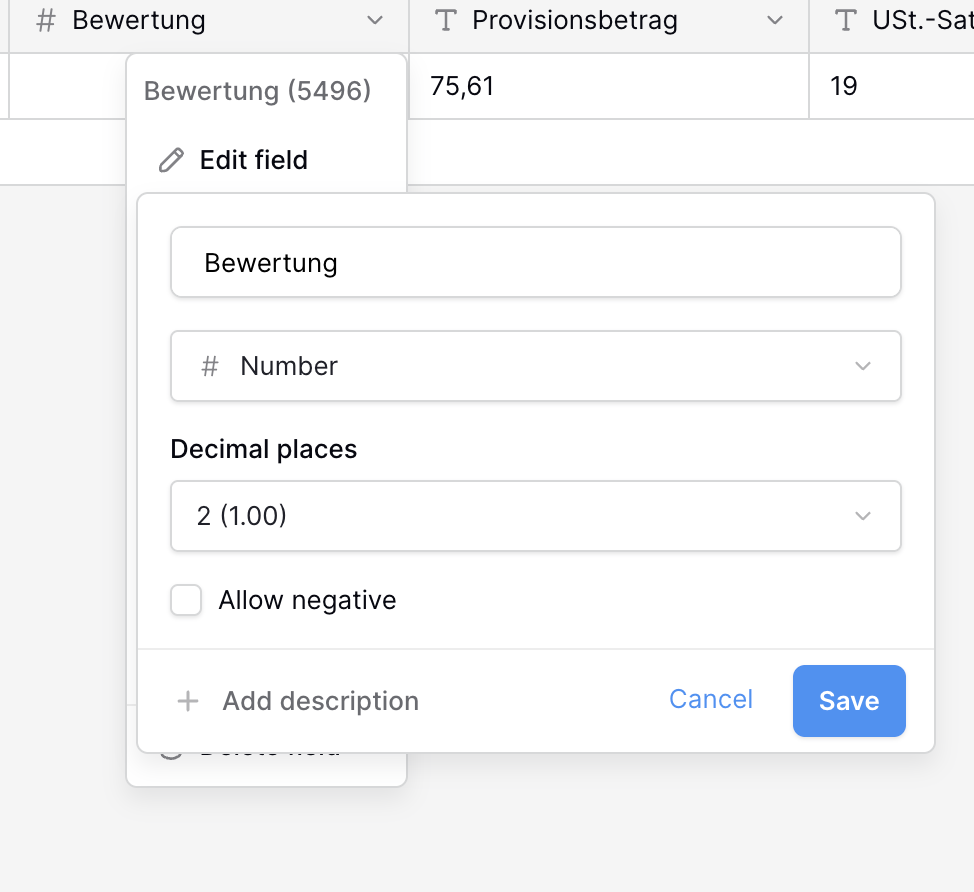Enable the Allow negative checkbox

tap(187, 600)
